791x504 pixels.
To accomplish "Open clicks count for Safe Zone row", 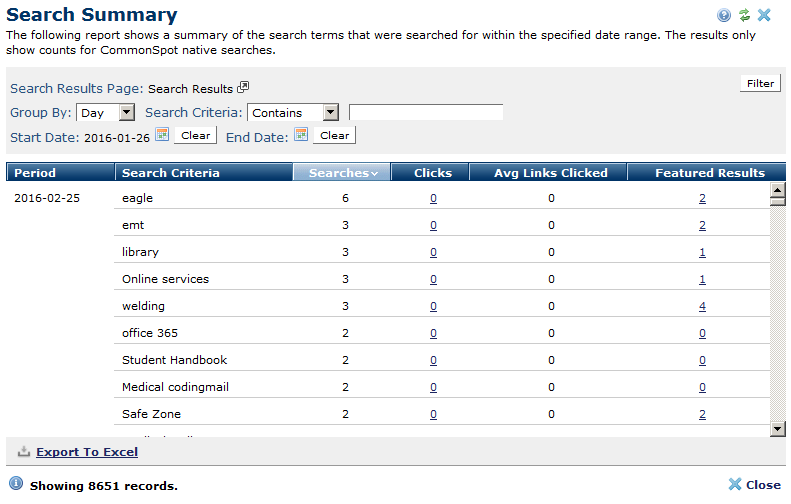I will 433,414.
